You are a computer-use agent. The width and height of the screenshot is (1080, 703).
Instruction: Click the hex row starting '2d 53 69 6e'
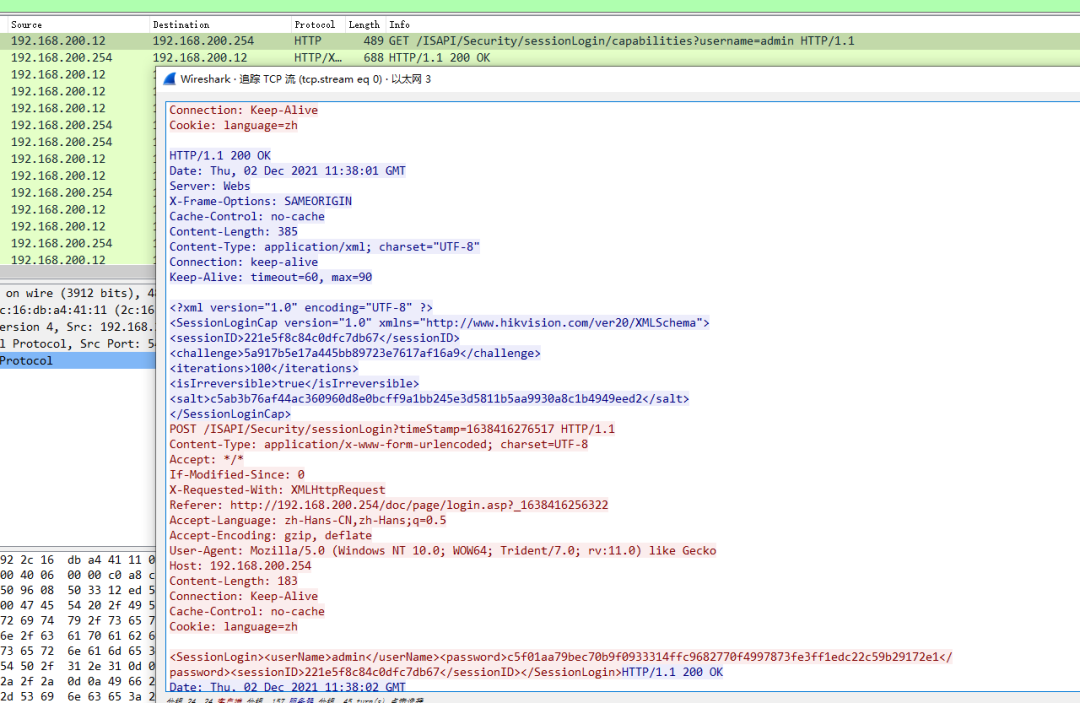tap(78, 695)
